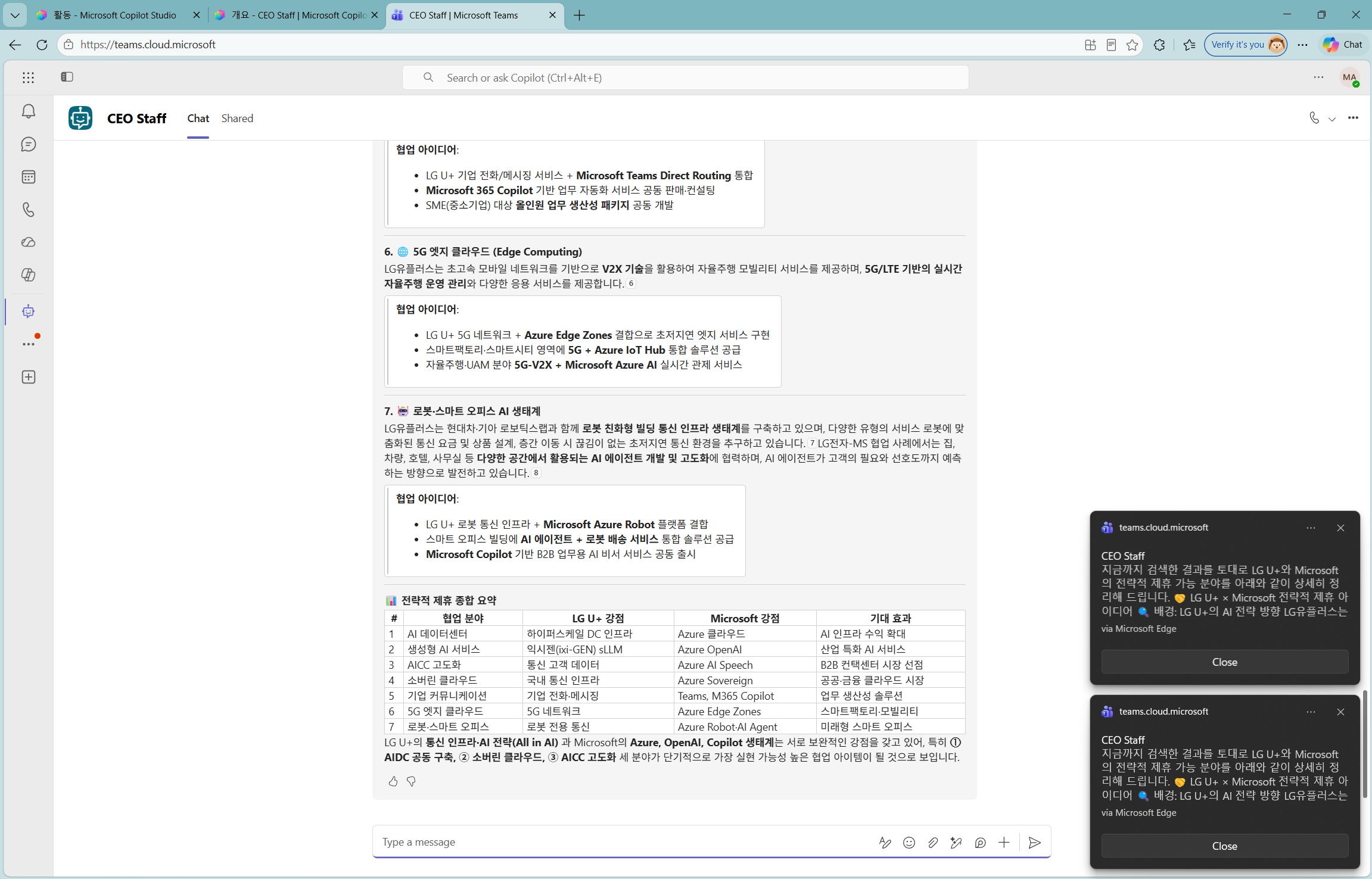
Task: Toggle the navigation pane collapse icon
Action: point(67,77)
